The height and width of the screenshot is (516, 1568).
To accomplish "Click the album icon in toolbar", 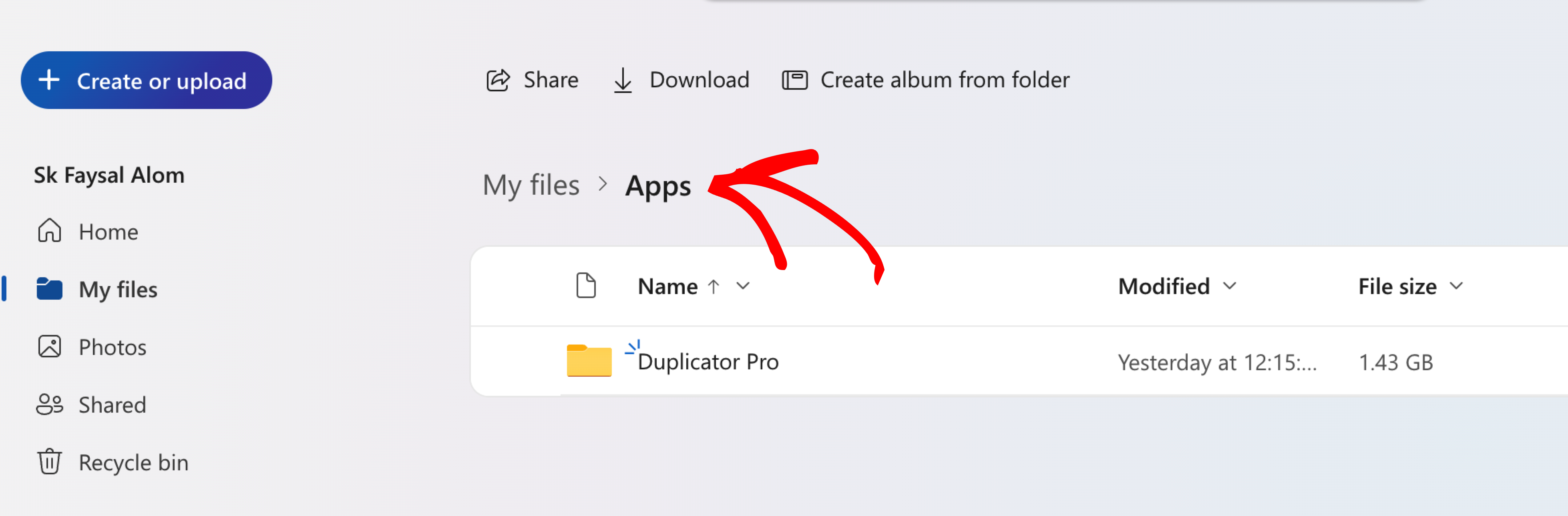I will click(x=794, y=81).
